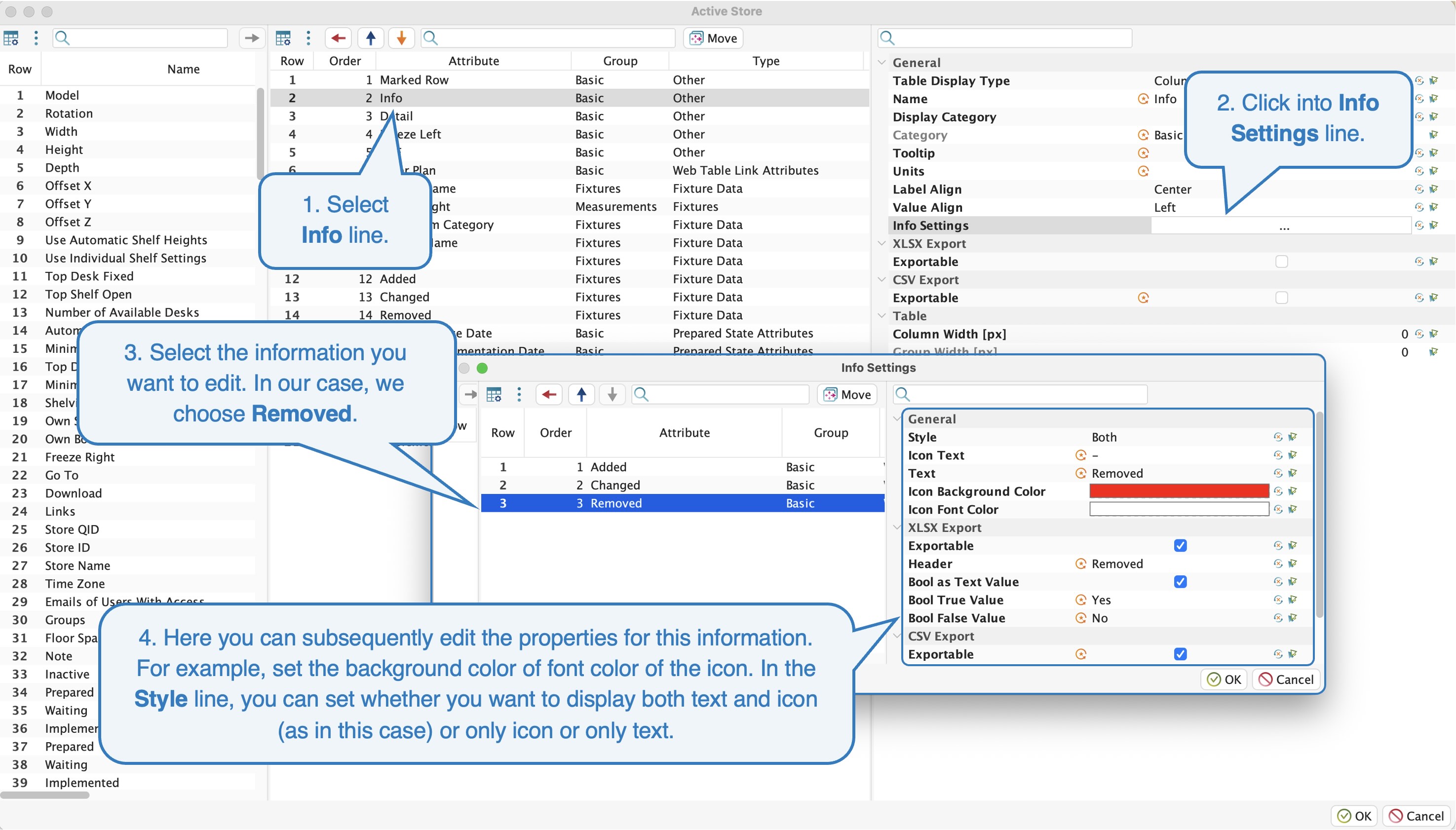The image size is (1456, 830).
Task: Click Cancel at bottom of Active Store window
Action: pos(1417,816)
